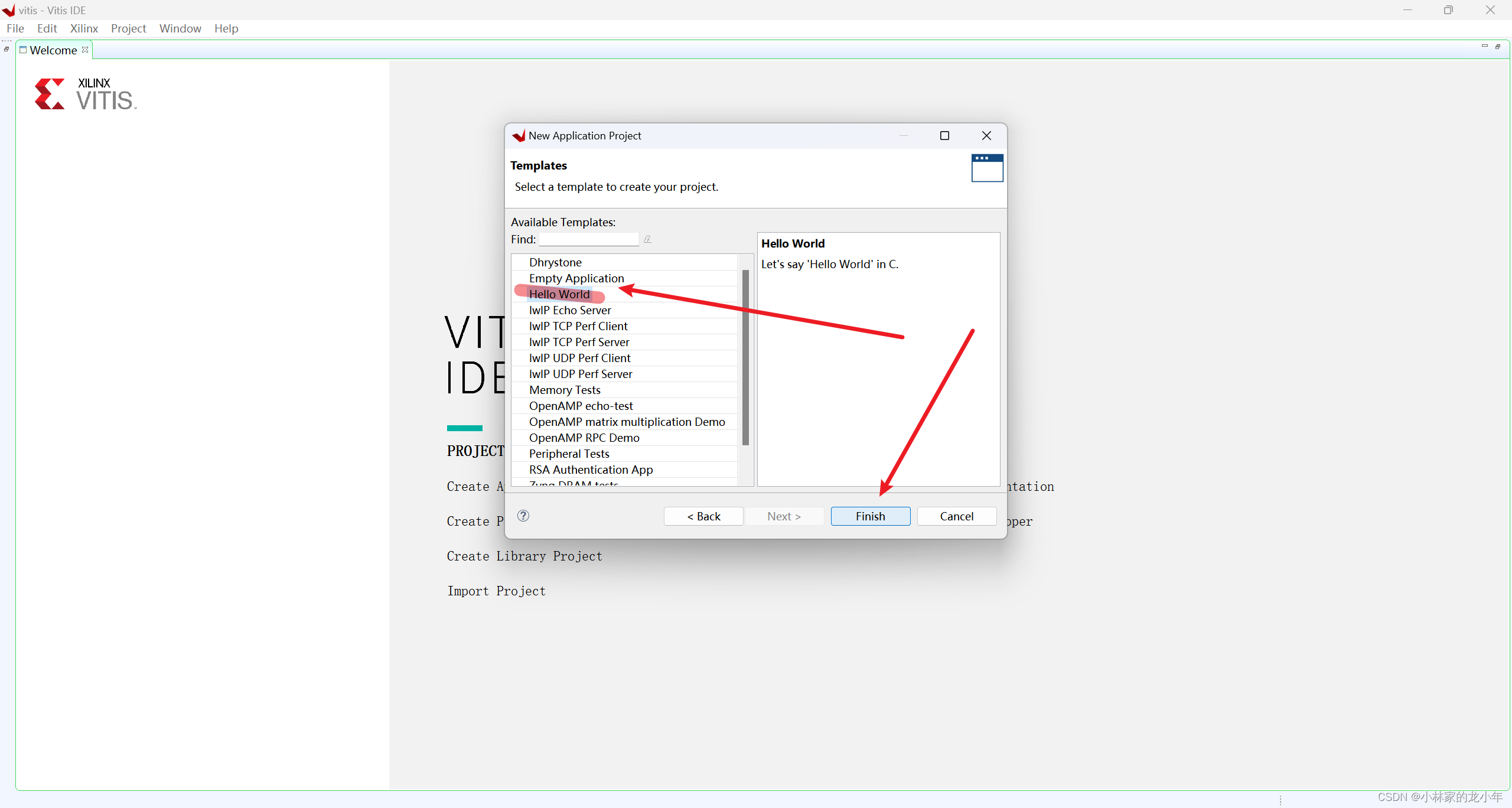This screenshot has height=808, width=1512.
Task: Open the Project menu
Action: [128, 28]
